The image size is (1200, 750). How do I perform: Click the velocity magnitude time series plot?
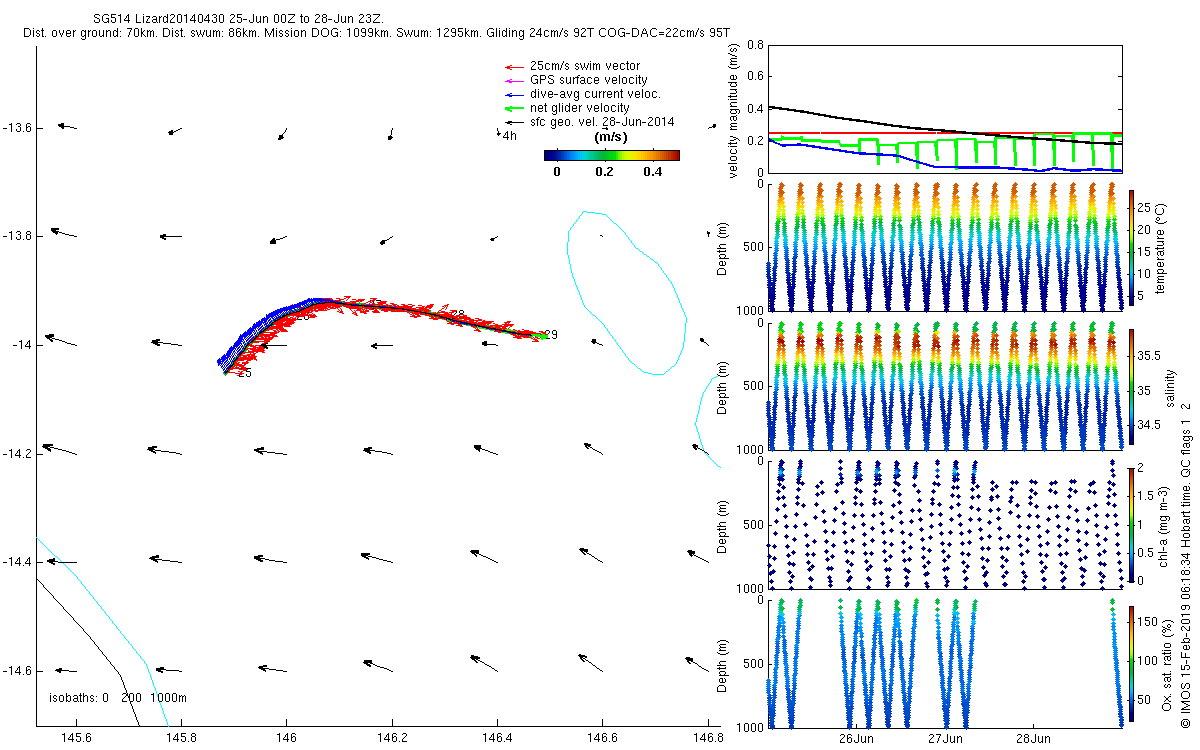pyautogui.click(x=946, y=109)
